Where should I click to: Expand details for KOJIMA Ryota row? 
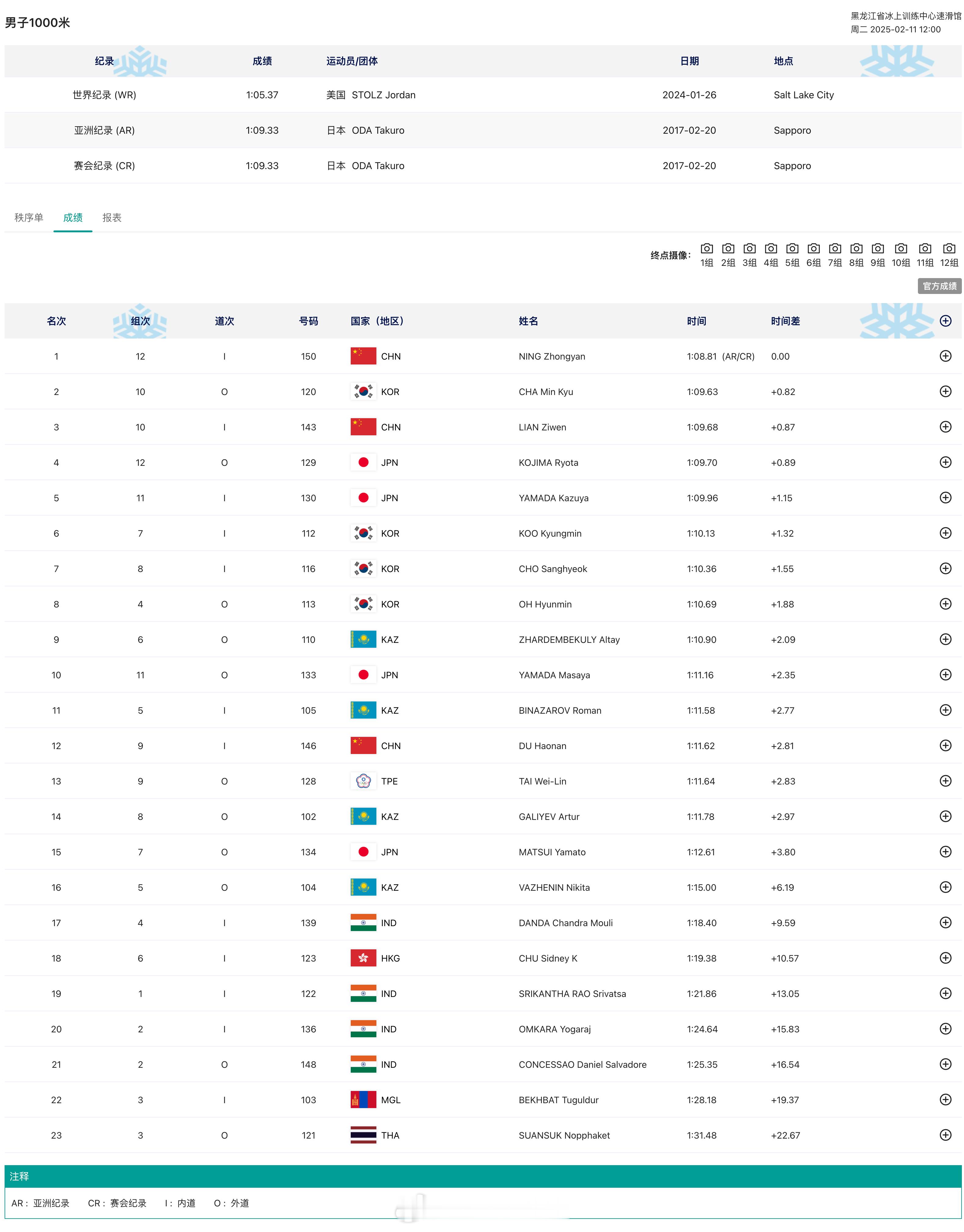946,462
